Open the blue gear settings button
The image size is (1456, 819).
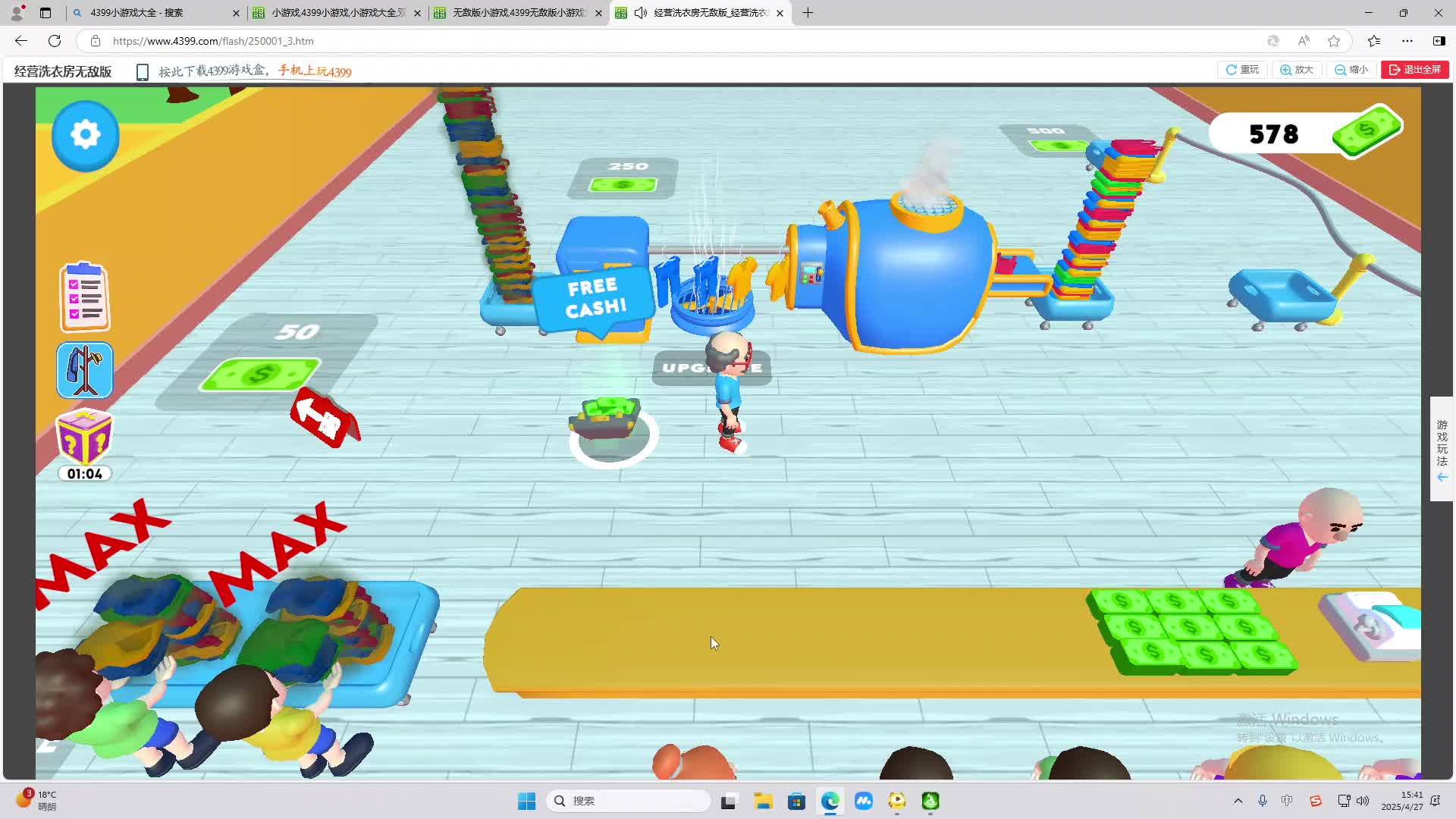[85, 135]
